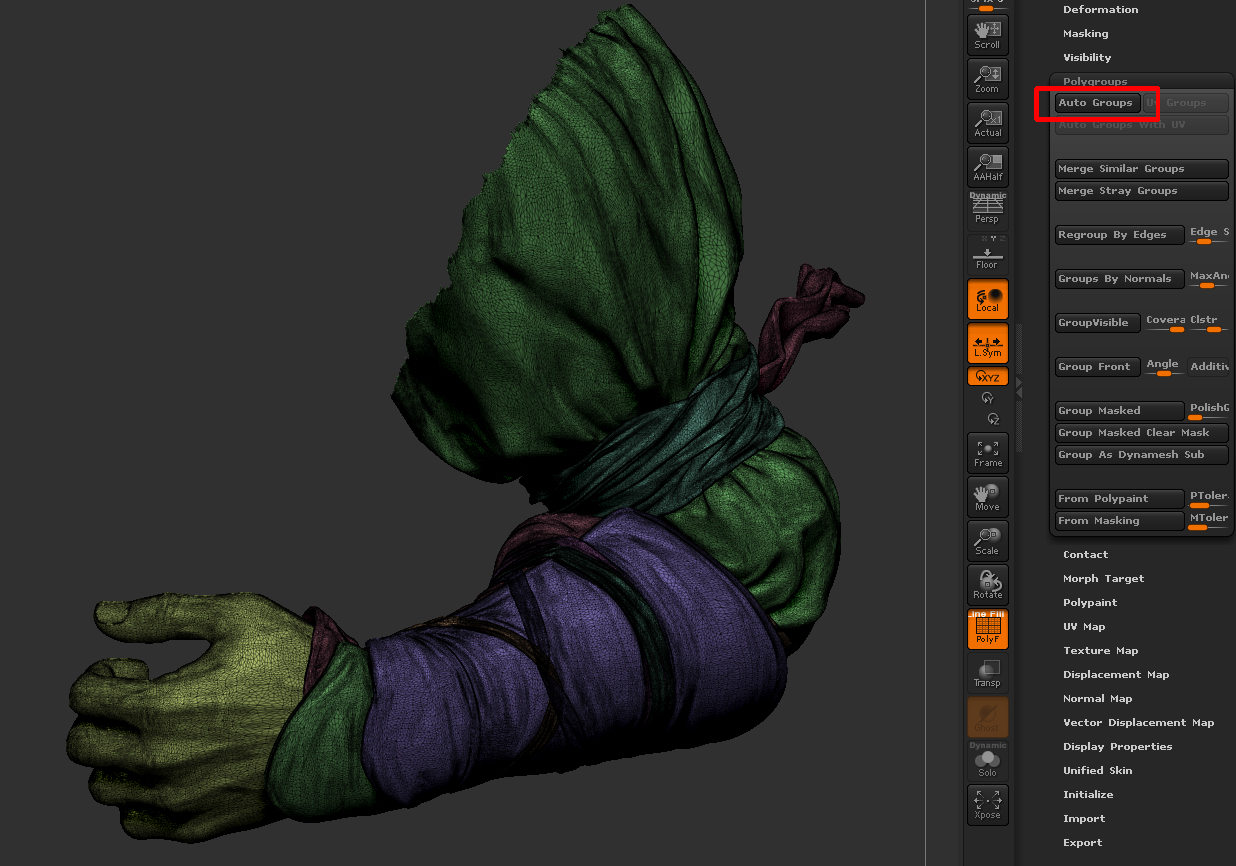Expand the Normal Map section
The height and width of the screenshot is (866, 1236).
[1097, 699]
